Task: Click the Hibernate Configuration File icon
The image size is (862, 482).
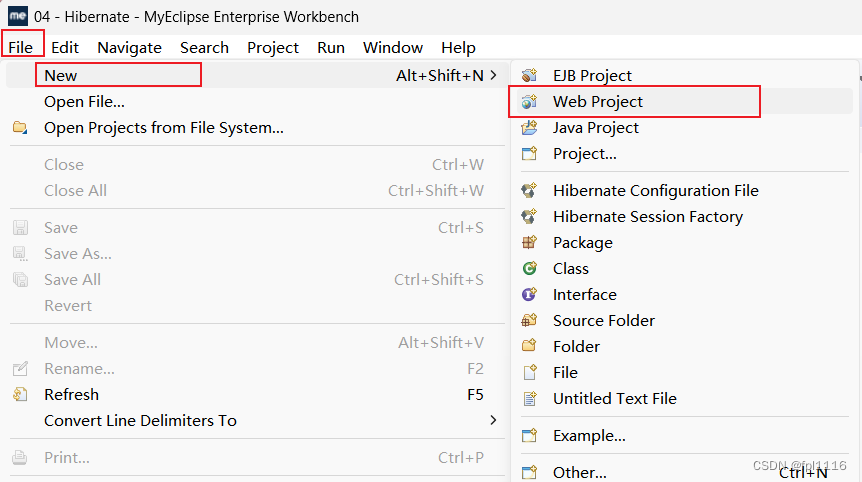Action: click(529, 190)
